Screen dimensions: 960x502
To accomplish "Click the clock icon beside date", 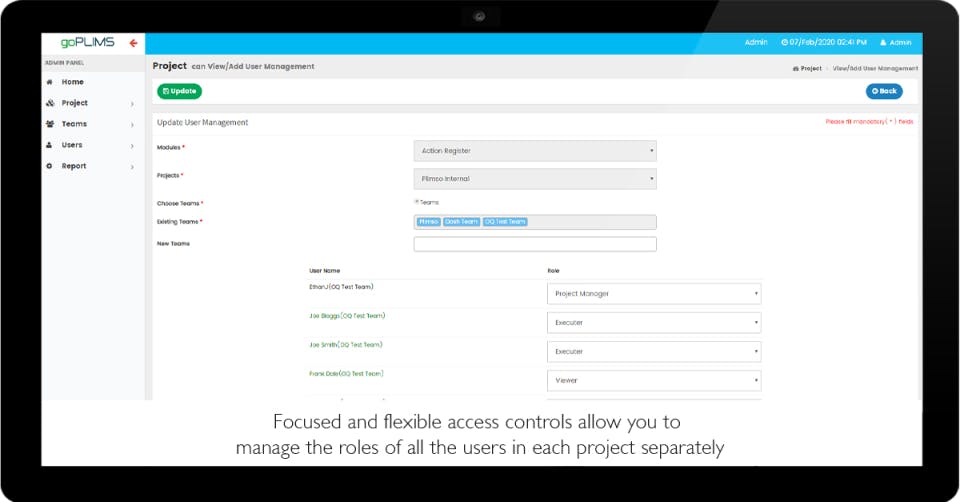I will [x=784, y=42].
